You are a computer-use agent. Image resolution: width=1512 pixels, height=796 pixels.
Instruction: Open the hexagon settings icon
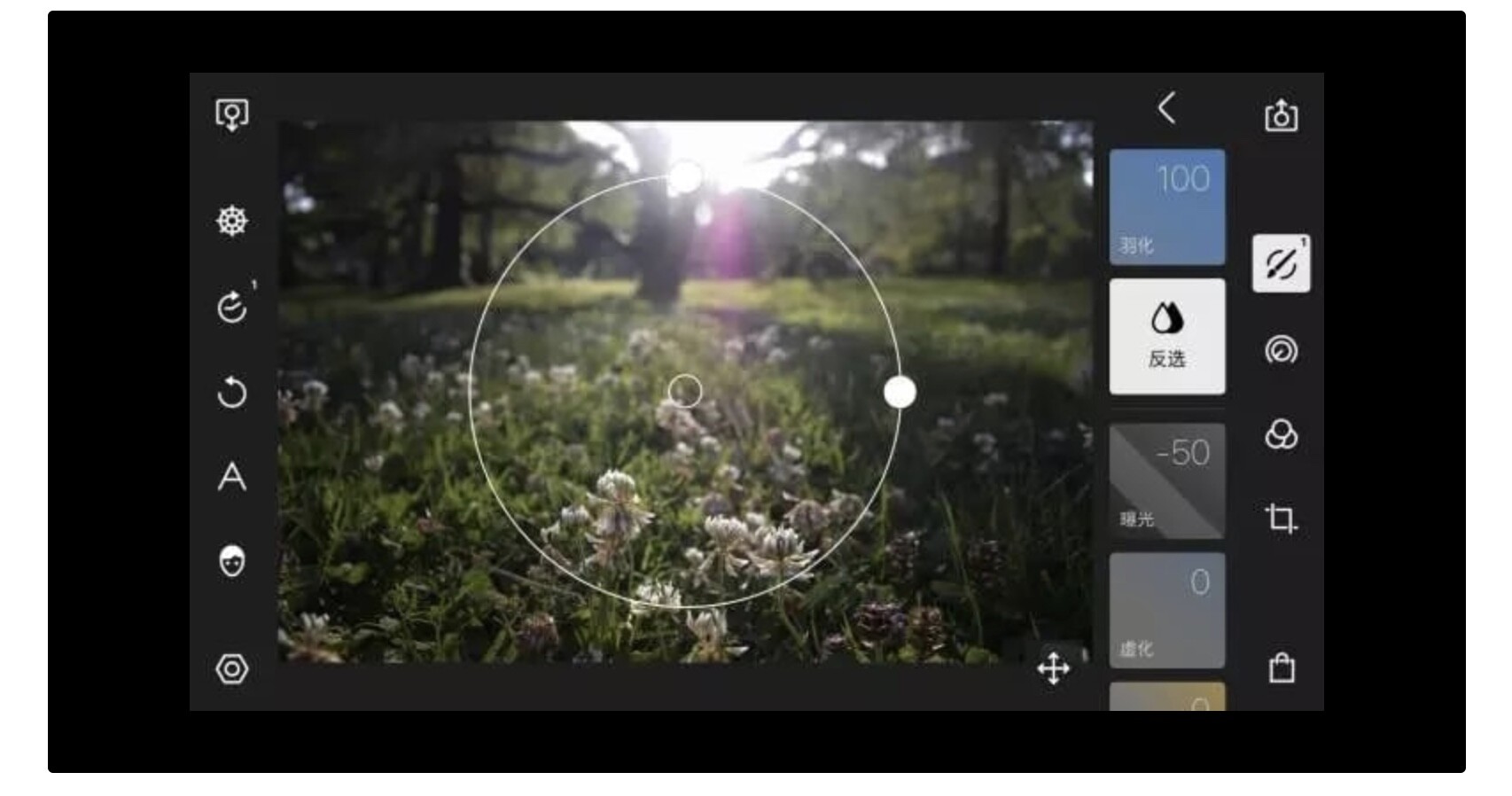point(232,669)
